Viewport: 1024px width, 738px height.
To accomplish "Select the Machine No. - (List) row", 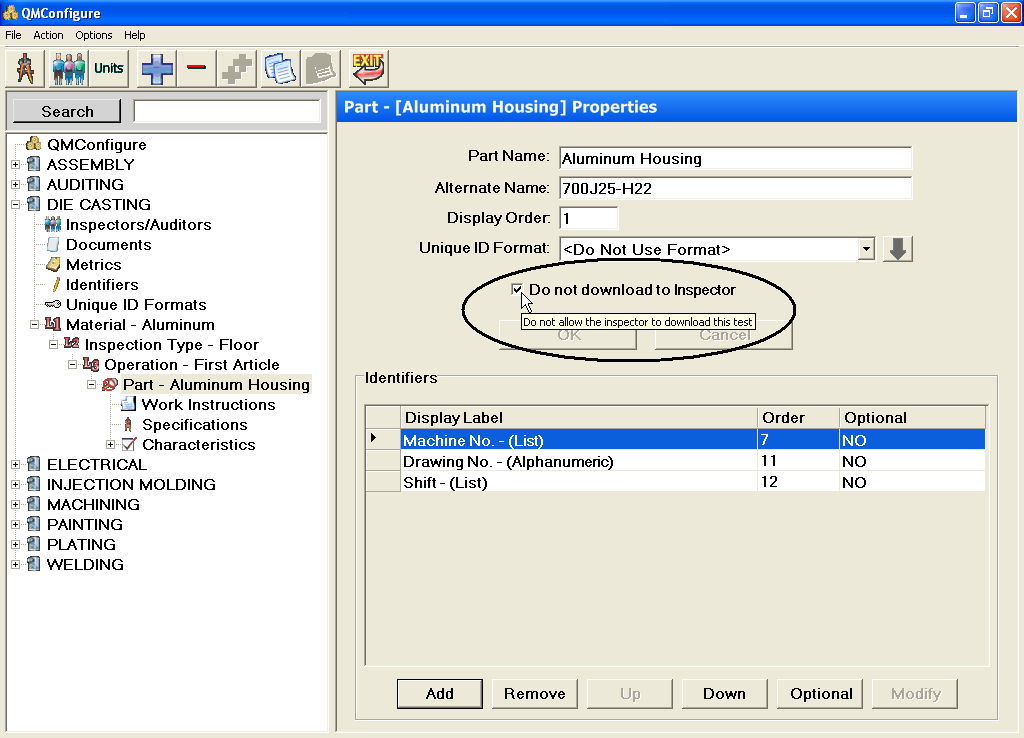I will (675, 440).
